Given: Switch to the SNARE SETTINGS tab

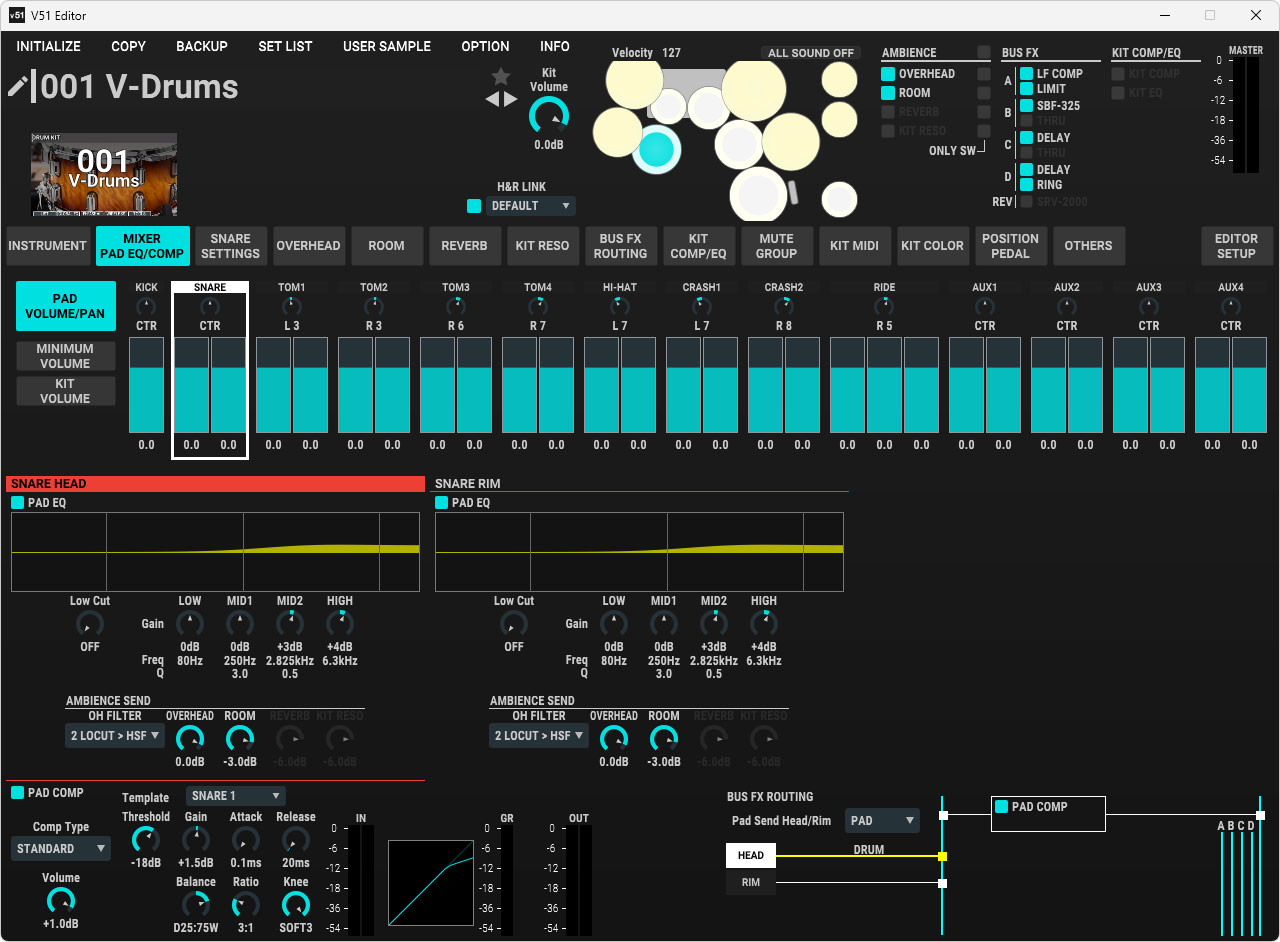Looking at the screenshot, I should point(230,246).
